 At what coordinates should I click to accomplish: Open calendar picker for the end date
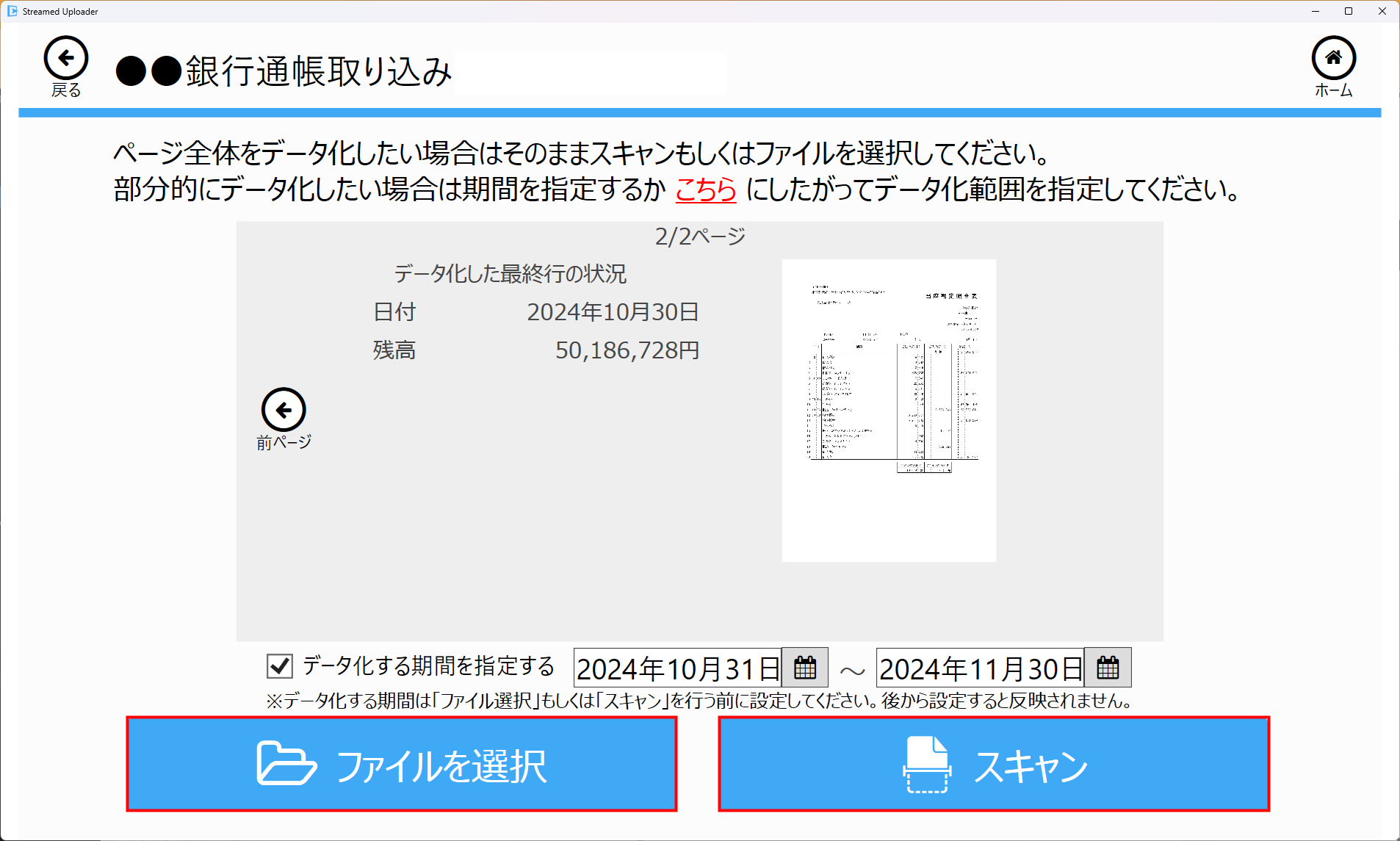pyautogui.click(x=1108, y=668)
